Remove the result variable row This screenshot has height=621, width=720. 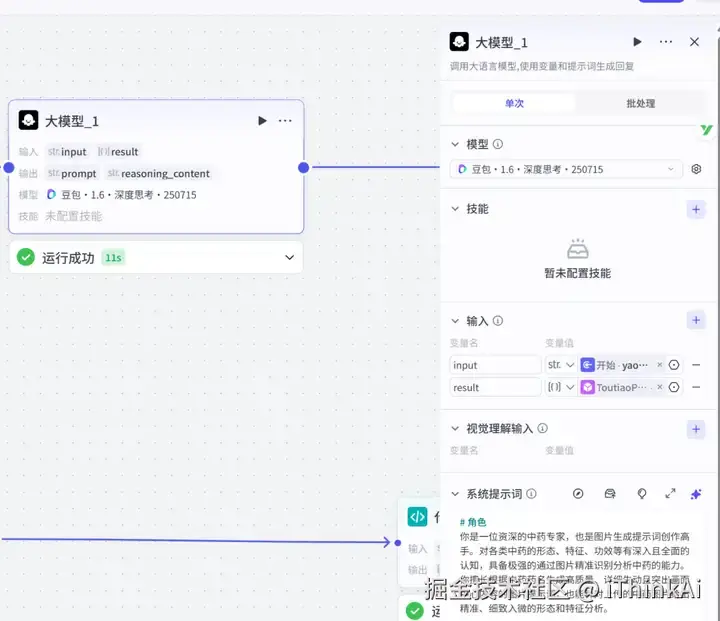tap(696, 387)
